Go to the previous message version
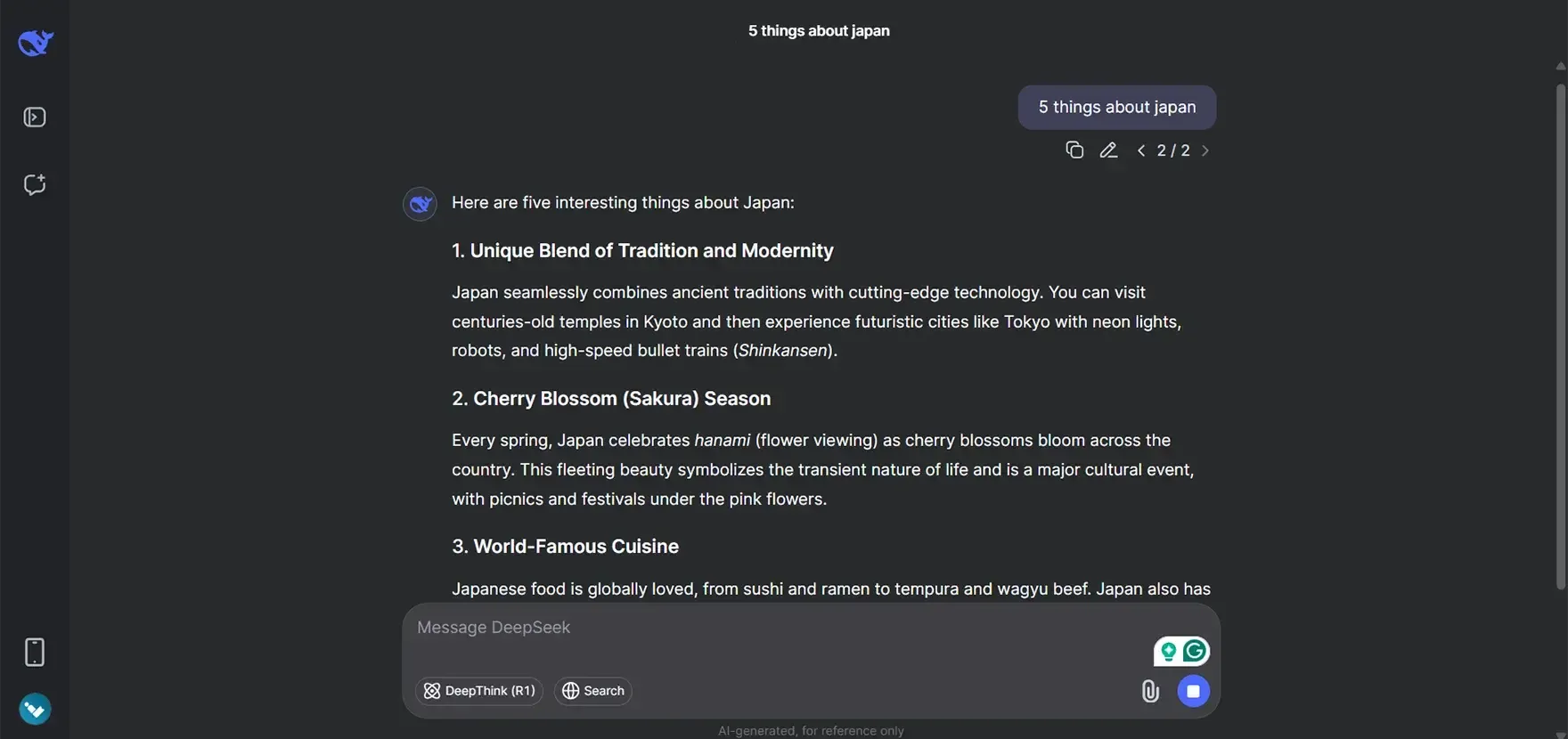1568x739 pixels. (x=1141, y=150)
